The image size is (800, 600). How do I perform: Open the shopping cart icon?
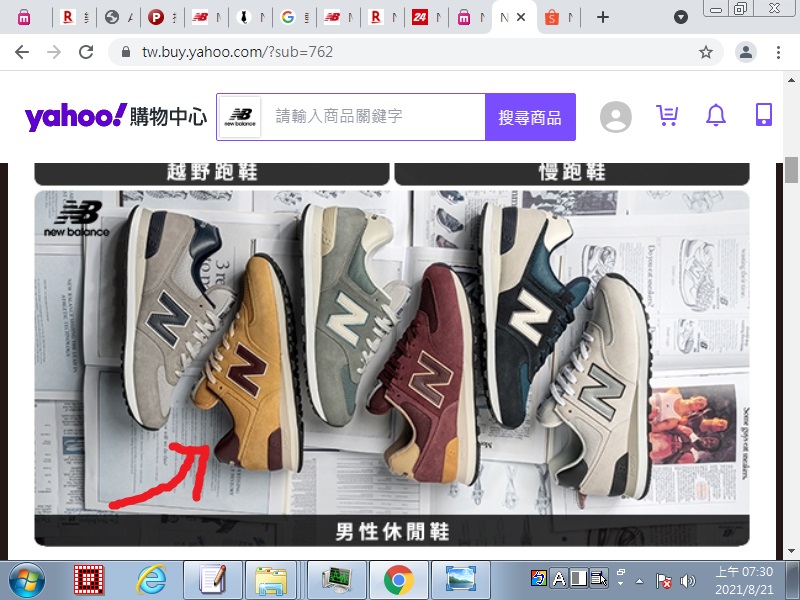(x=667, y=116)
